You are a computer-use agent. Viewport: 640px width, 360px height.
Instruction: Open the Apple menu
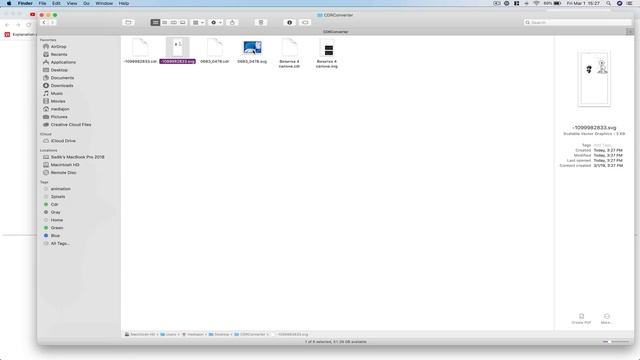9,3
